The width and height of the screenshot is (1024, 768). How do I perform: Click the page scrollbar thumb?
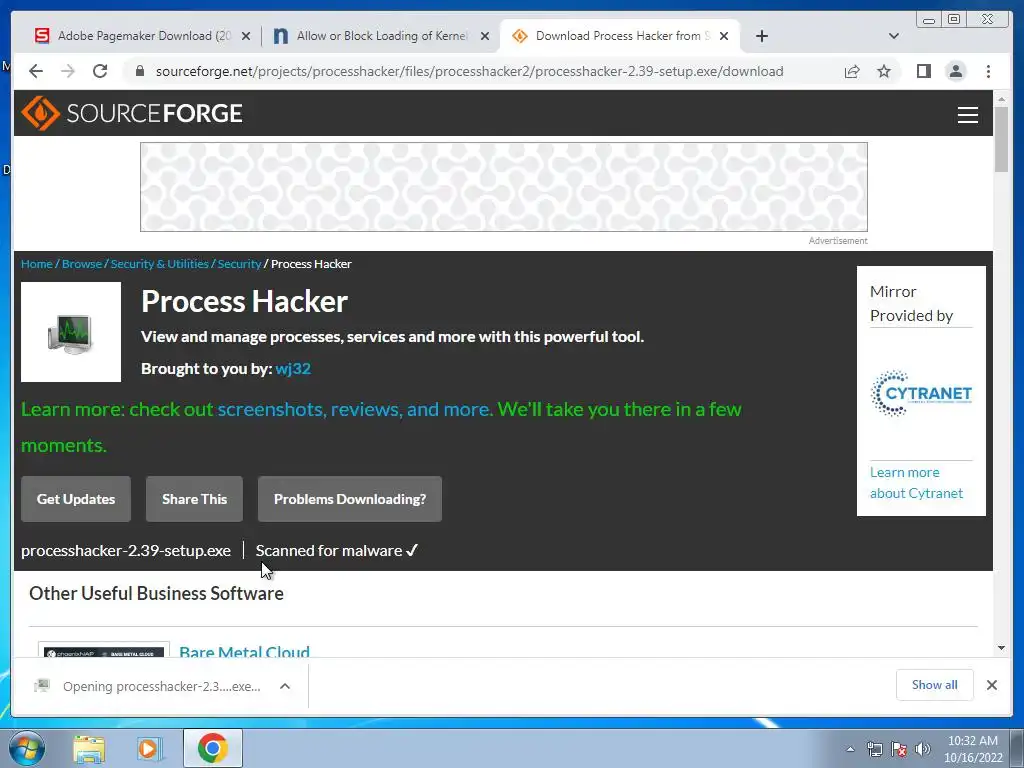point(1001,139)
